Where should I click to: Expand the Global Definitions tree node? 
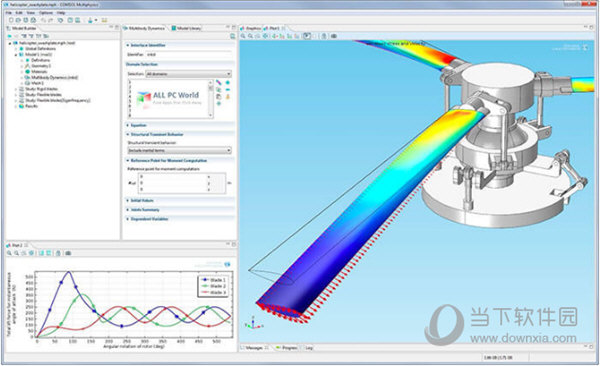pos(16,49)
